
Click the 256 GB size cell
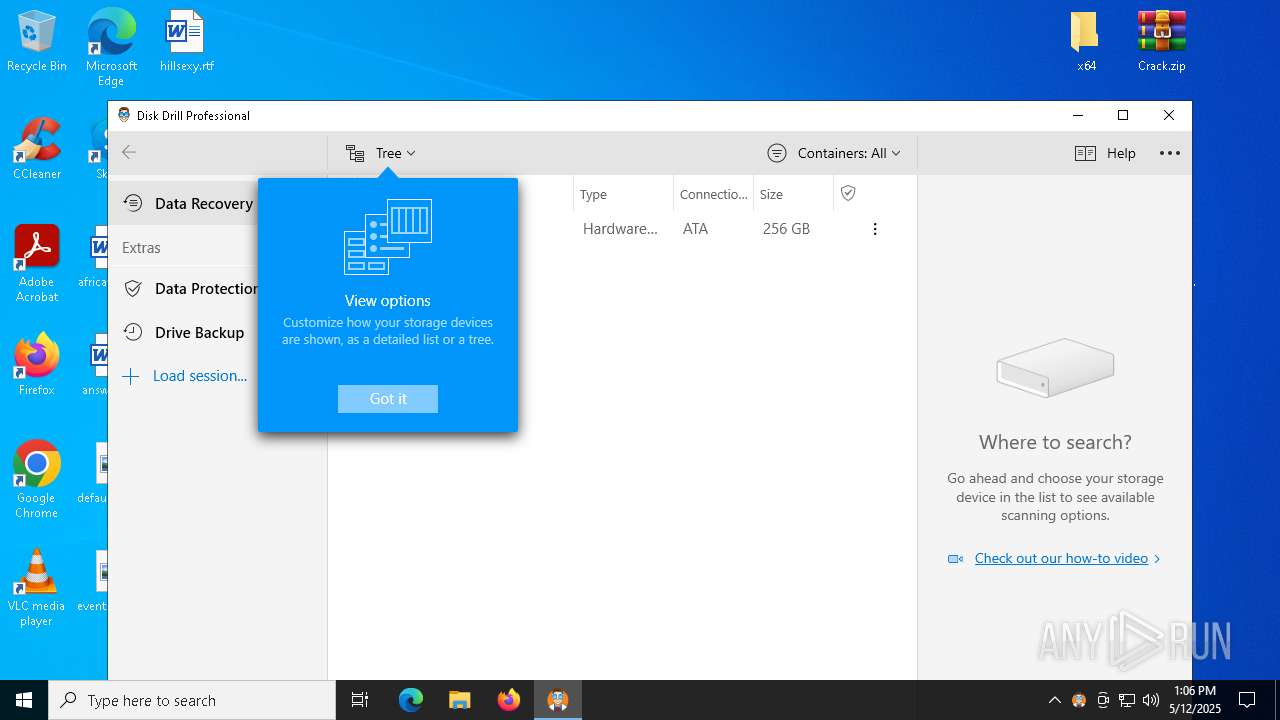[x=786, y=229]
